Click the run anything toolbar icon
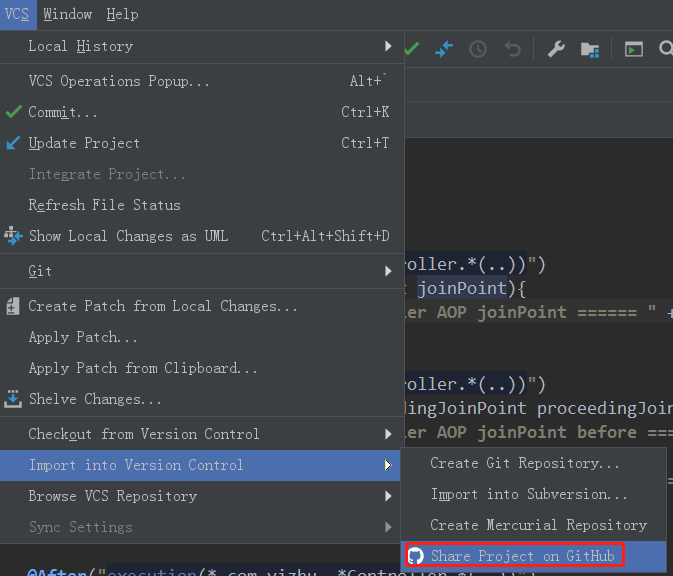This screenshot has height=576, width=673. [x=634, y=49]
